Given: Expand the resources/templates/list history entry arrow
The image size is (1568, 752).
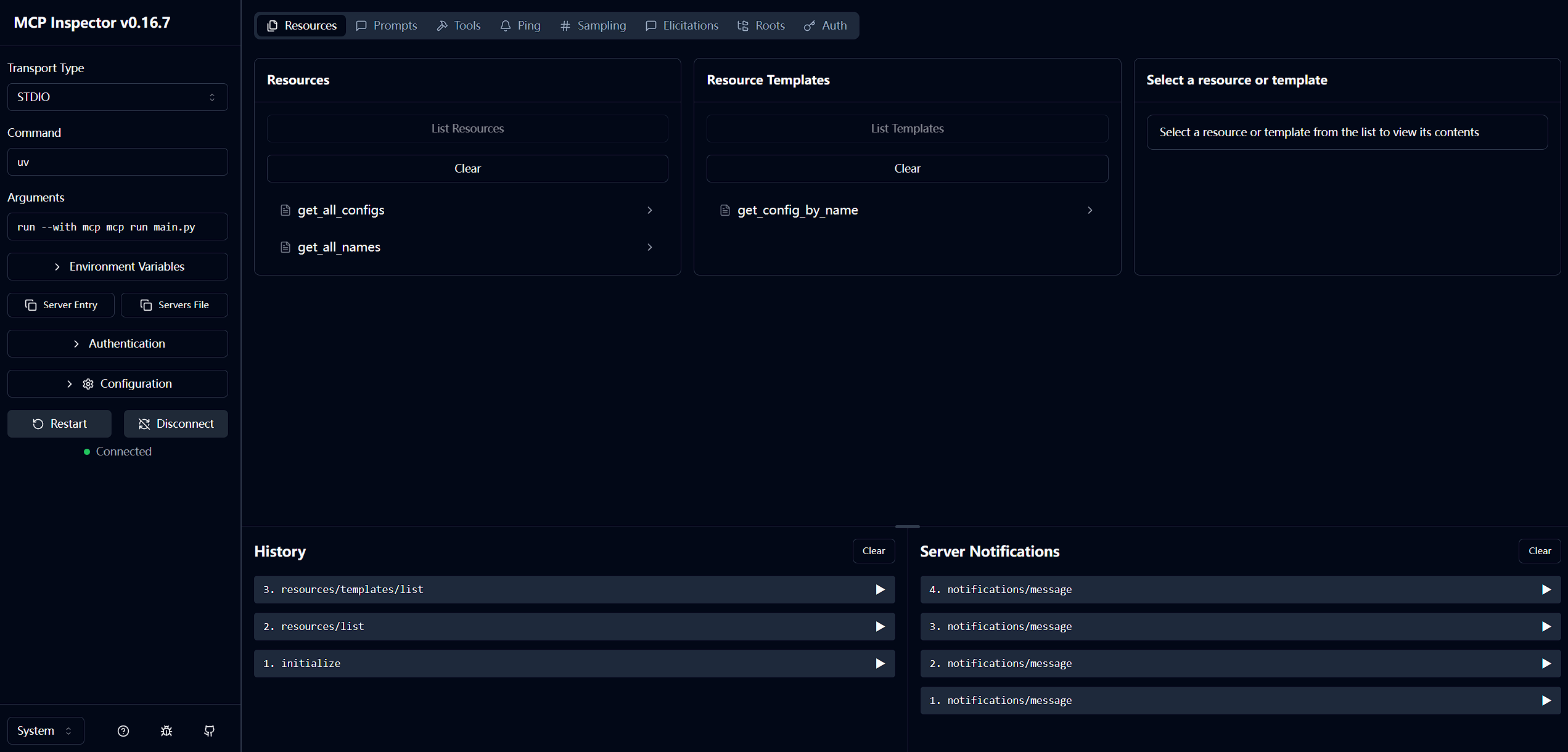Looking at the screenshot, I should pos(880,590).
